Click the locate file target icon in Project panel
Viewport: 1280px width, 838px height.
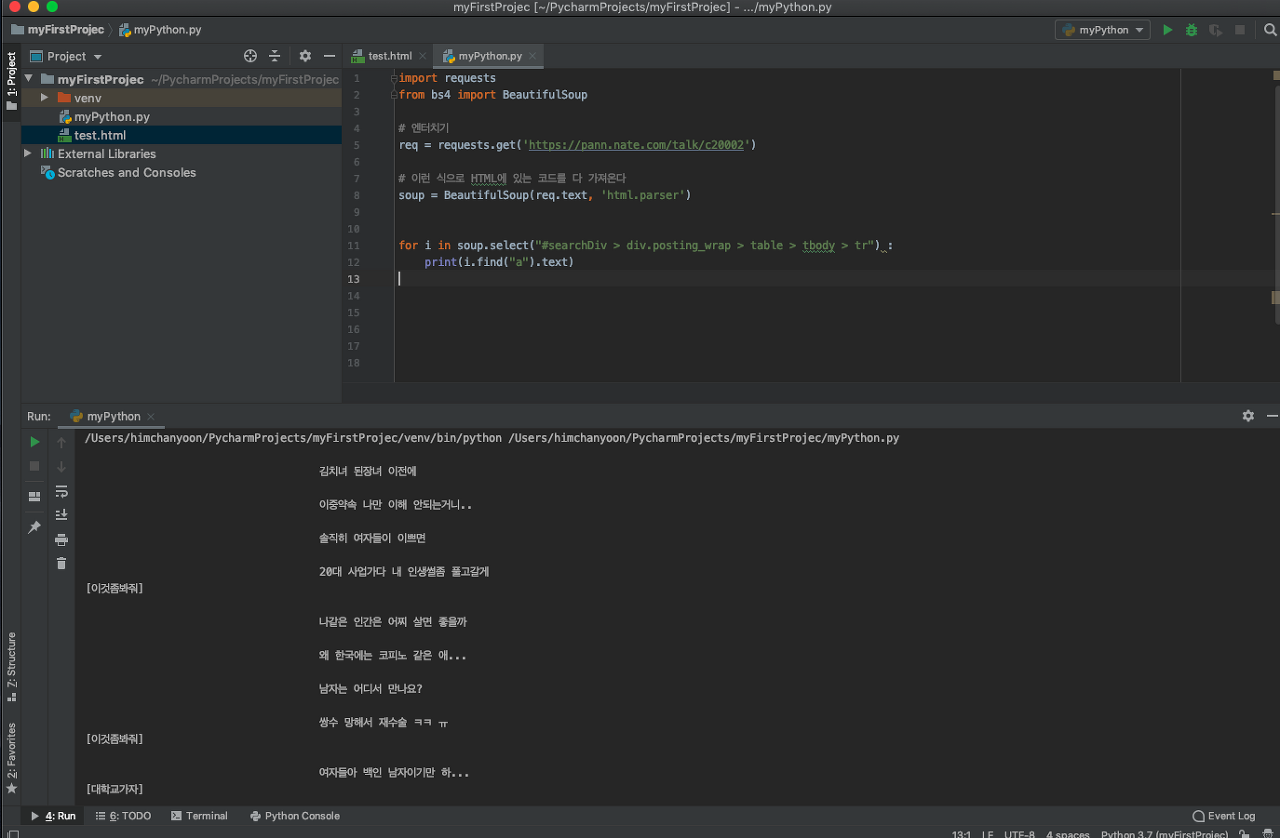click(x=251, y=56)
